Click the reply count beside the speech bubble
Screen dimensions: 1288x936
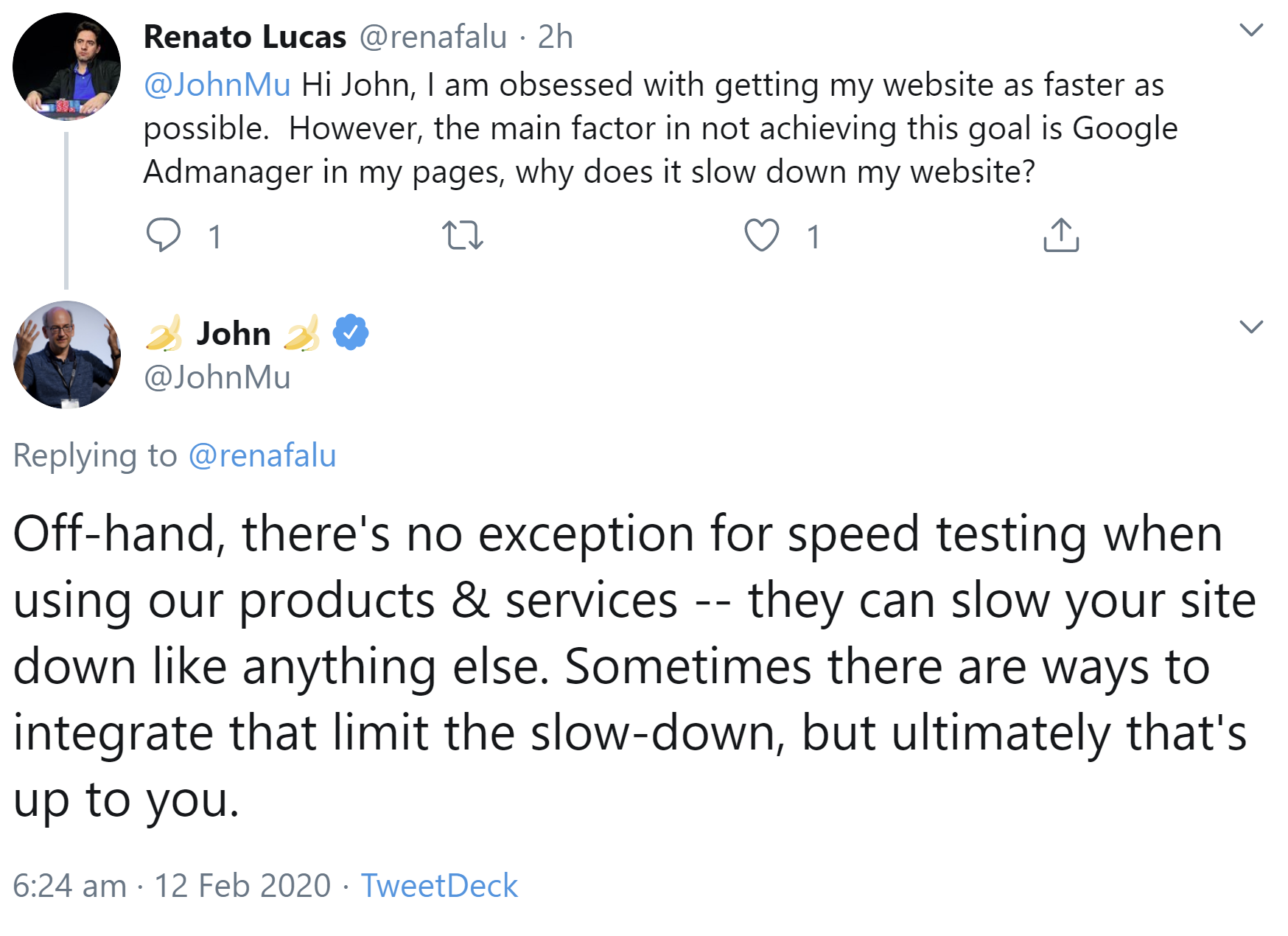[x=214, y=236]
